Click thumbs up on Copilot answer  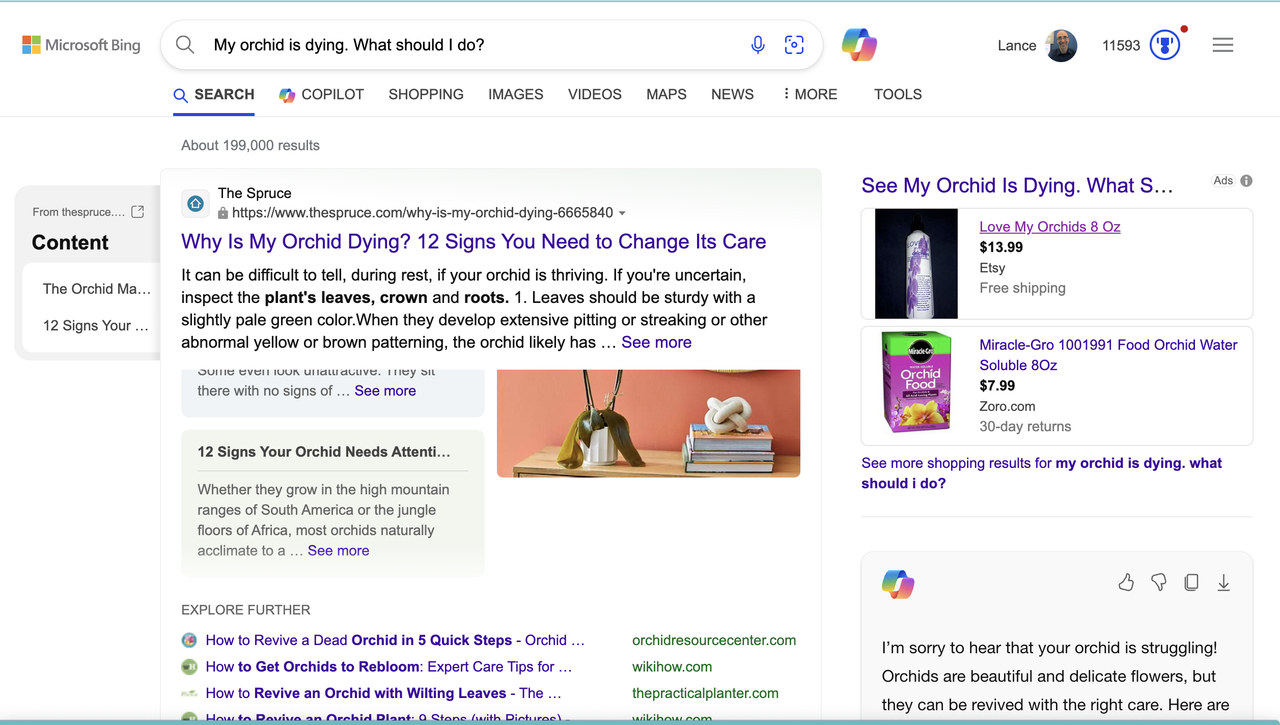pyautogui.click(x=1126, y=582)
